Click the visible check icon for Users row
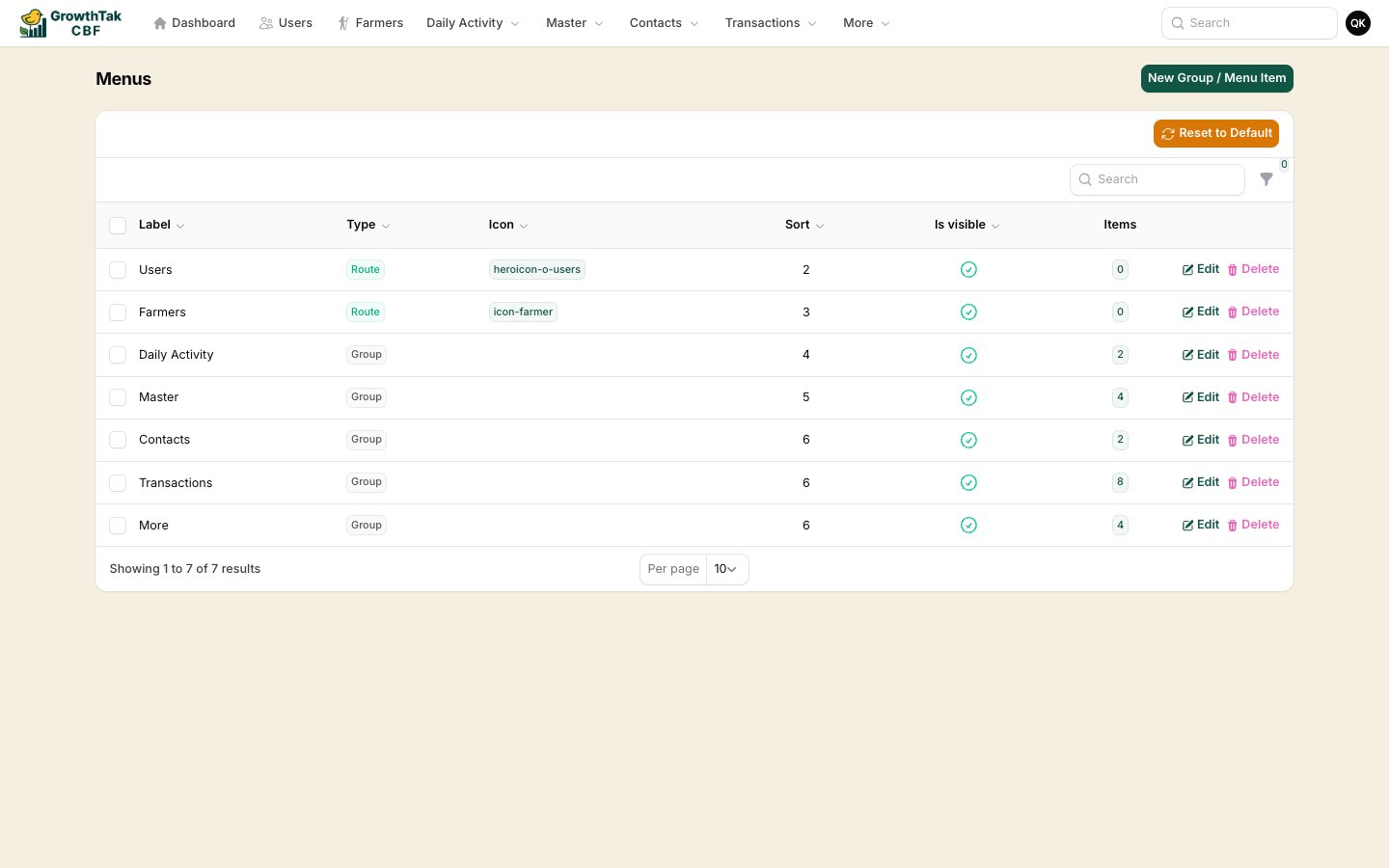 click(968, 270)
